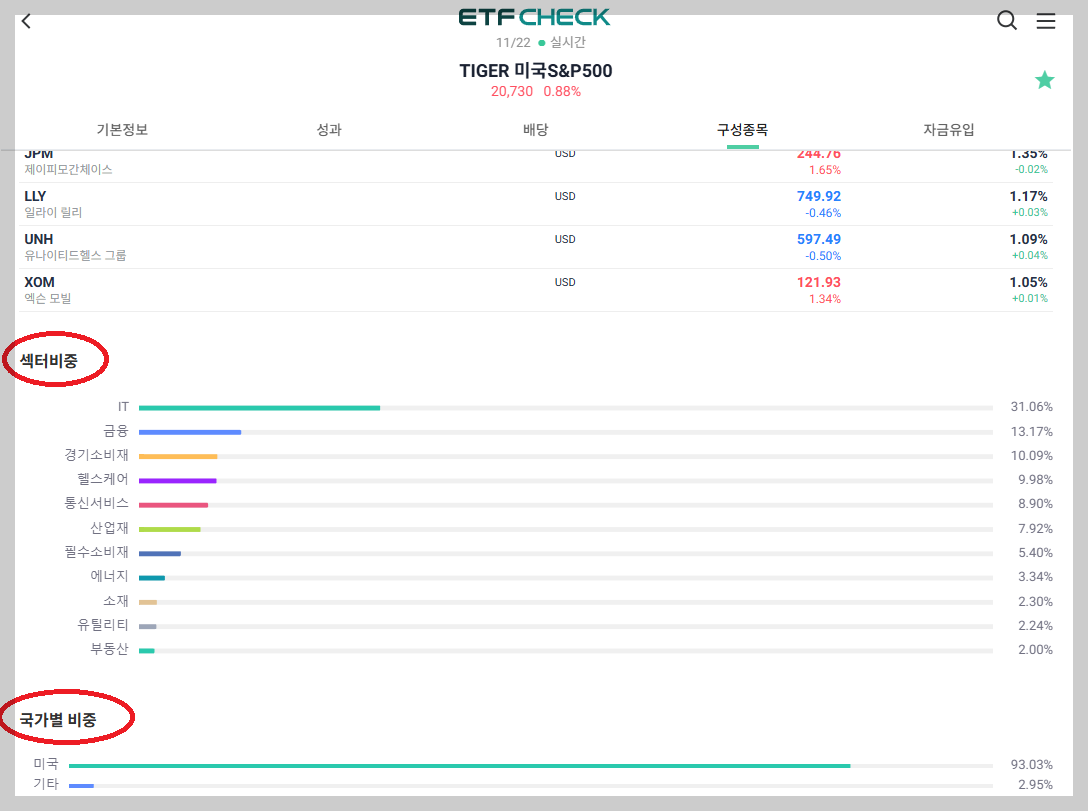Click the 필수소비재 sector label
The height and width of the screenshot is (811, 1088).
(x=96, y=552)
